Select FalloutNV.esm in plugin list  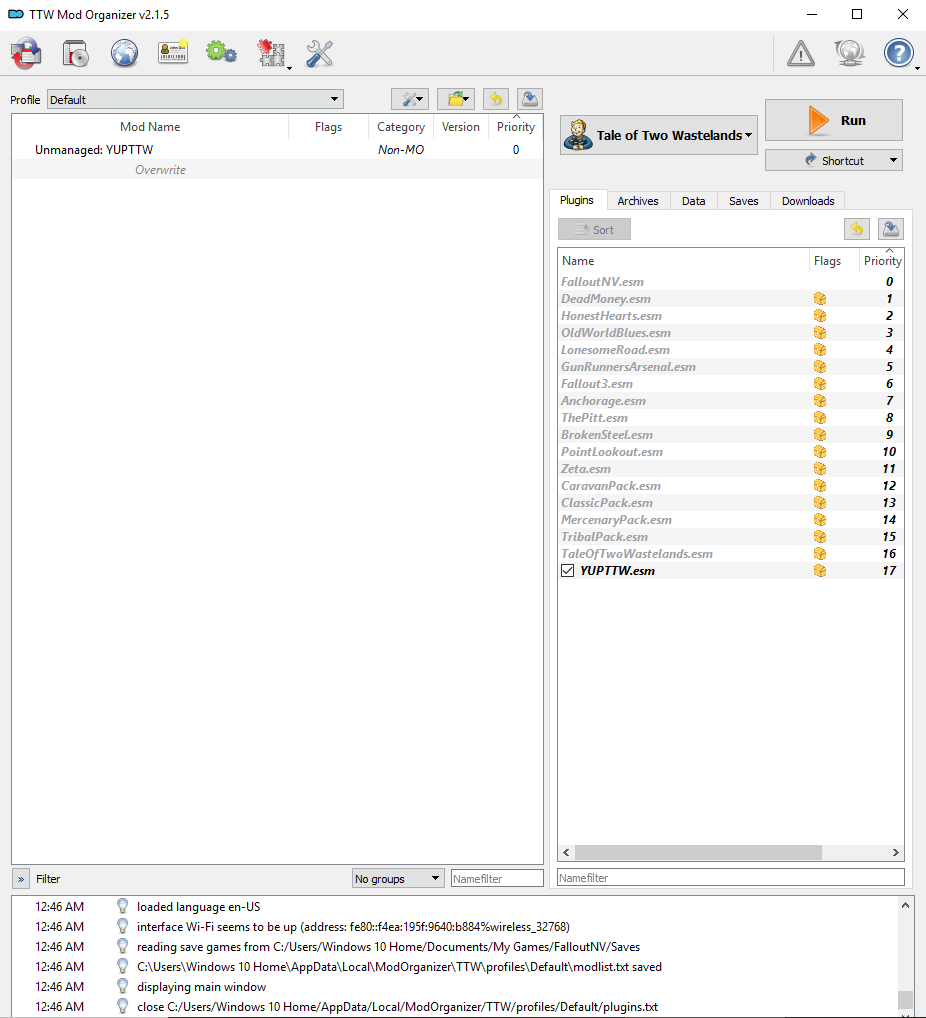click(x=731, y=282)
